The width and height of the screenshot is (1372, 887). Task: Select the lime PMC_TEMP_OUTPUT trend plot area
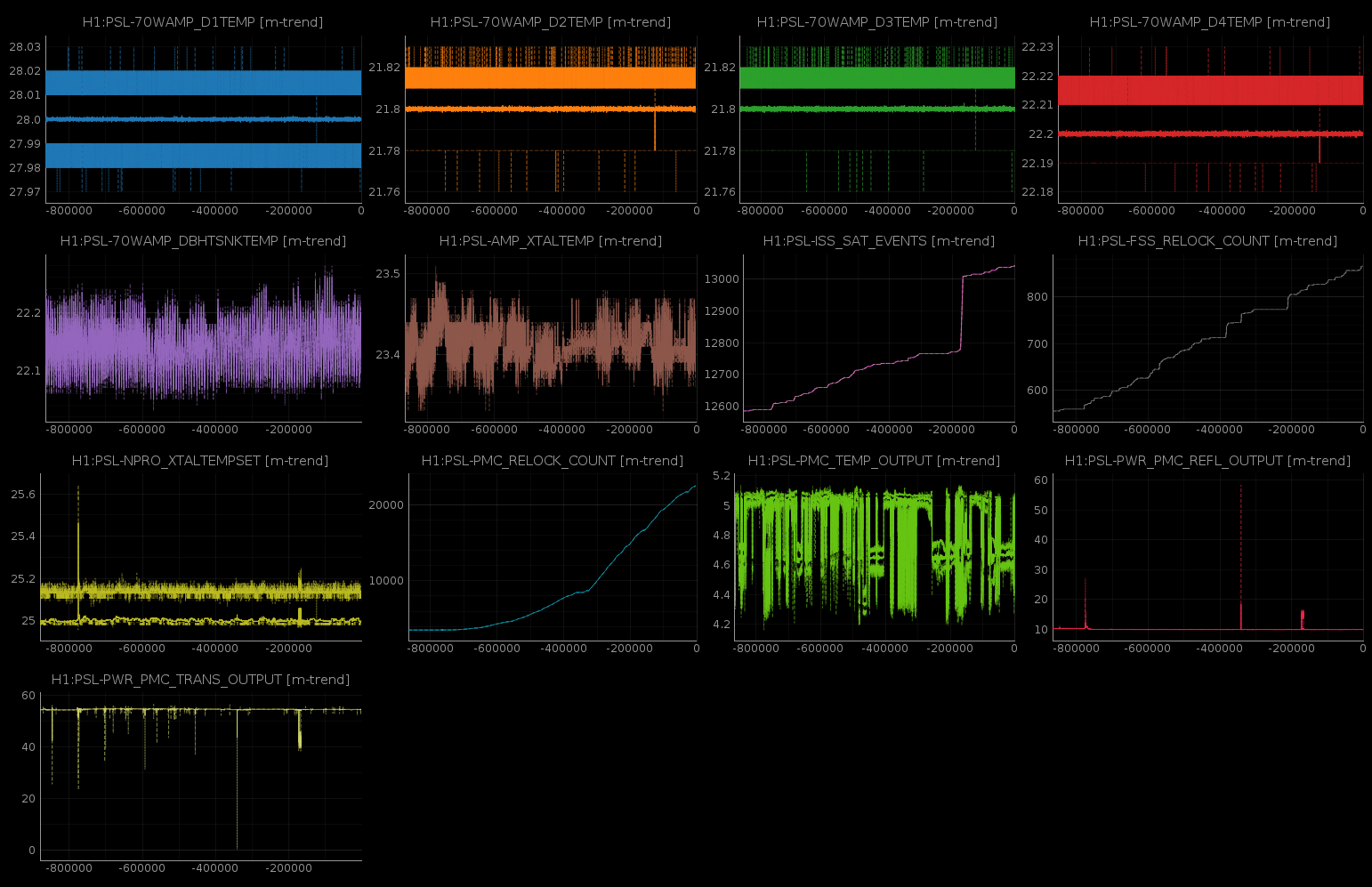click(x=875, y=558)
